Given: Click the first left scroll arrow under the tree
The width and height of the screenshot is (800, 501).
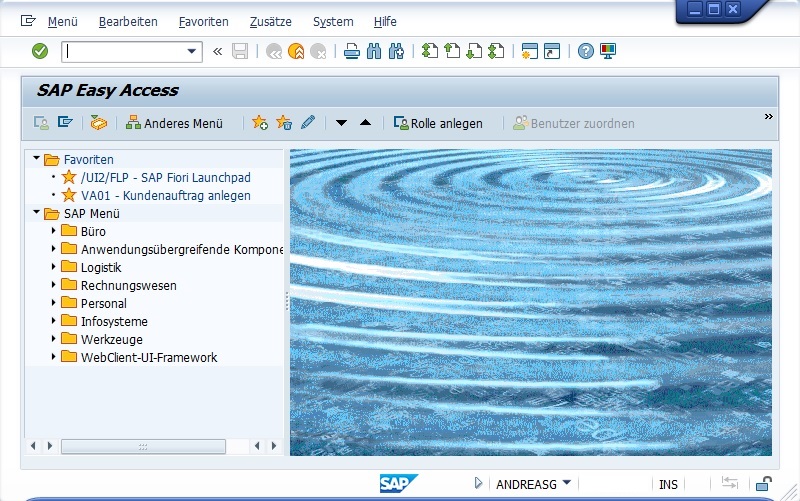Looking at the screenshot, I should 33,446.
